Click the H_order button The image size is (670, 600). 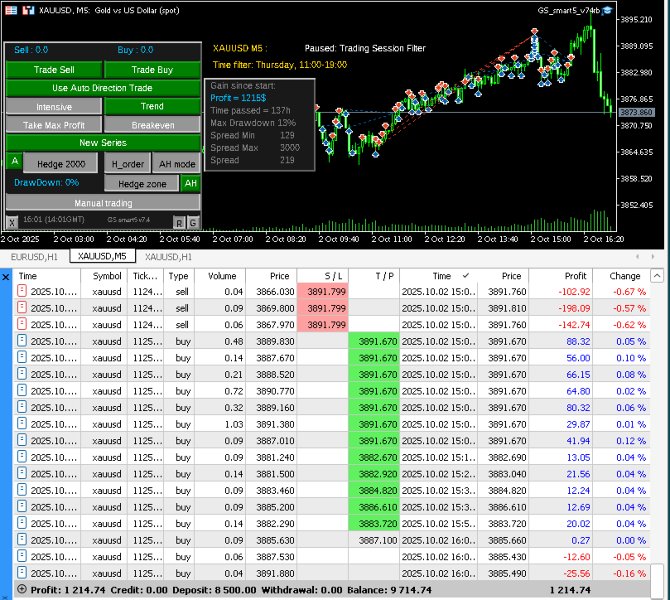(127, 164)
